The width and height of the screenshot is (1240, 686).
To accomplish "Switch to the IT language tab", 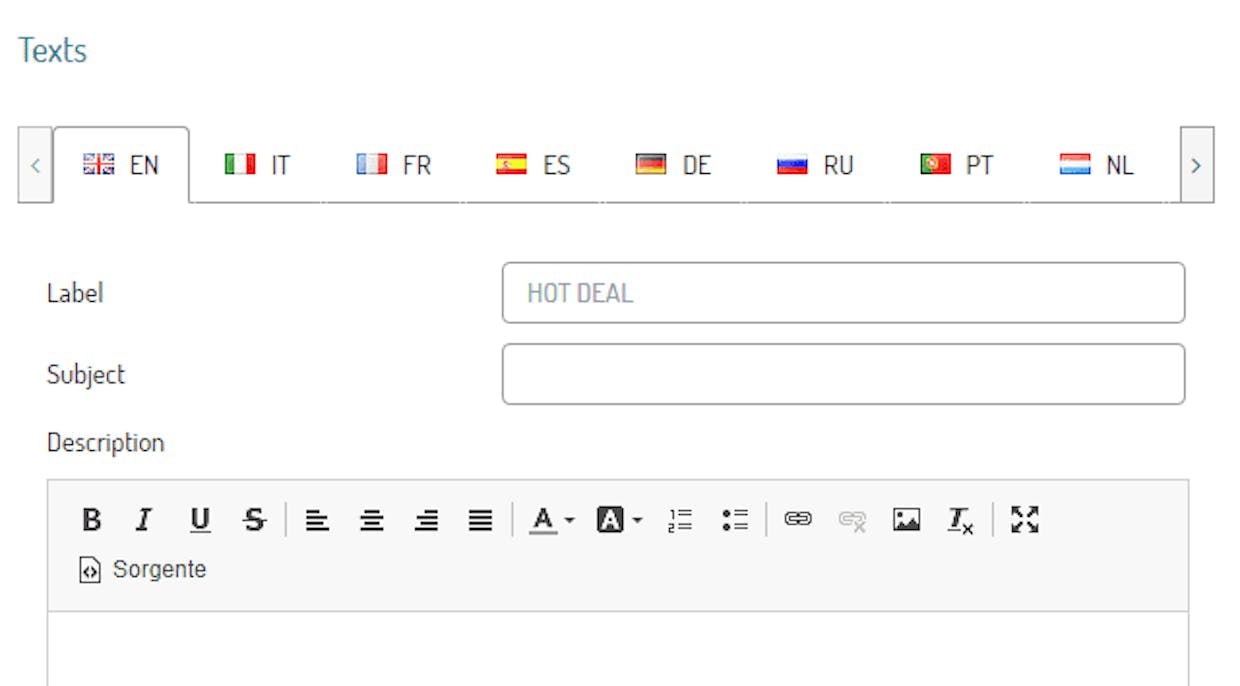I will [x=258, y=165].
